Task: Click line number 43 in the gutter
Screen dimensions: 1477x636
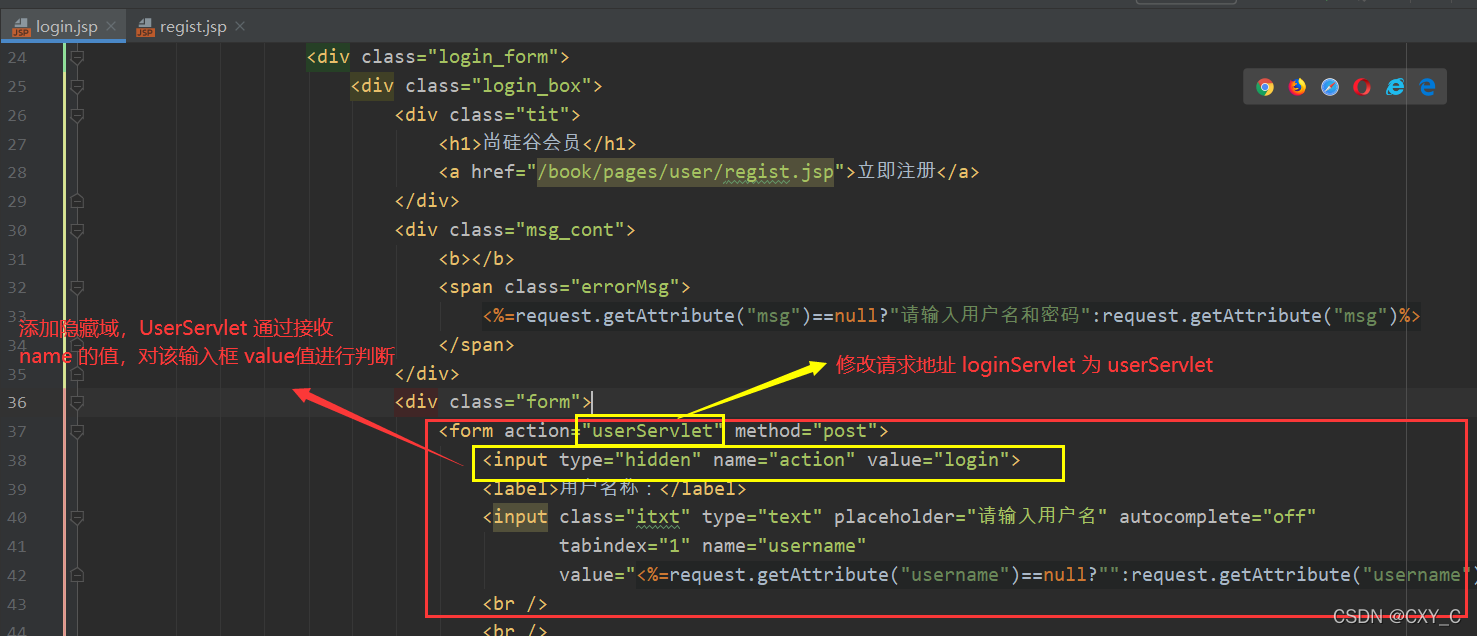Action: (17, 604)
